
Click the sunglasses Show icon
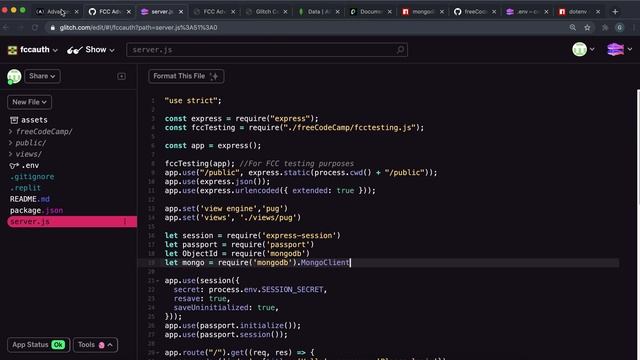pyautogui.click(x=75, y=50)
